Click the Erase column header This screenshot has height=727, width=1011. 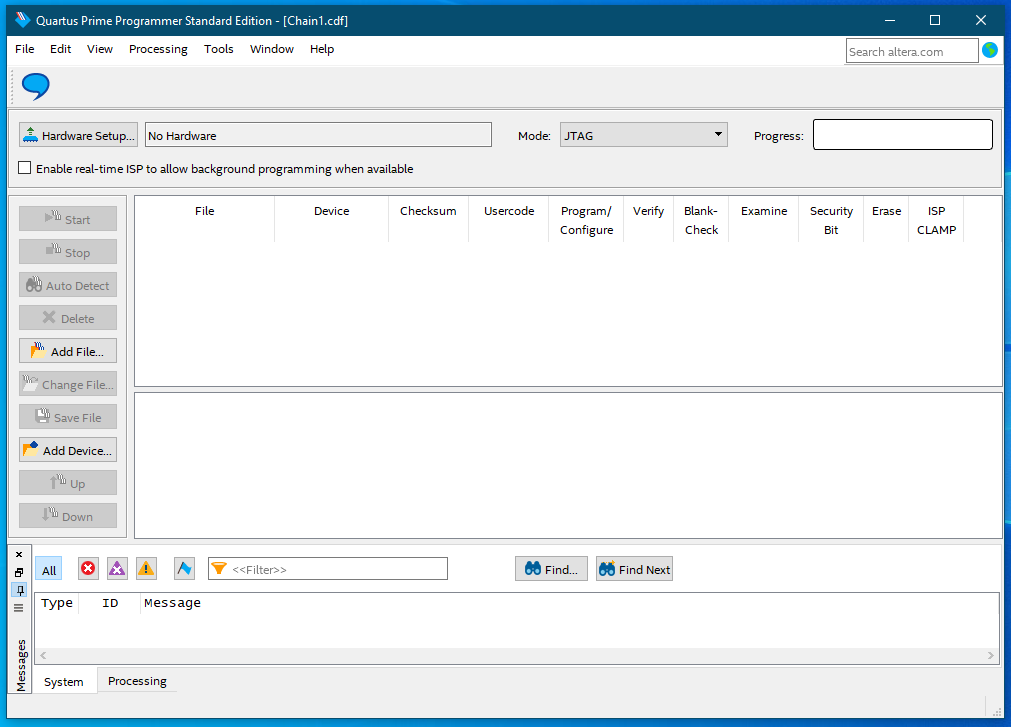pos(887,220)
